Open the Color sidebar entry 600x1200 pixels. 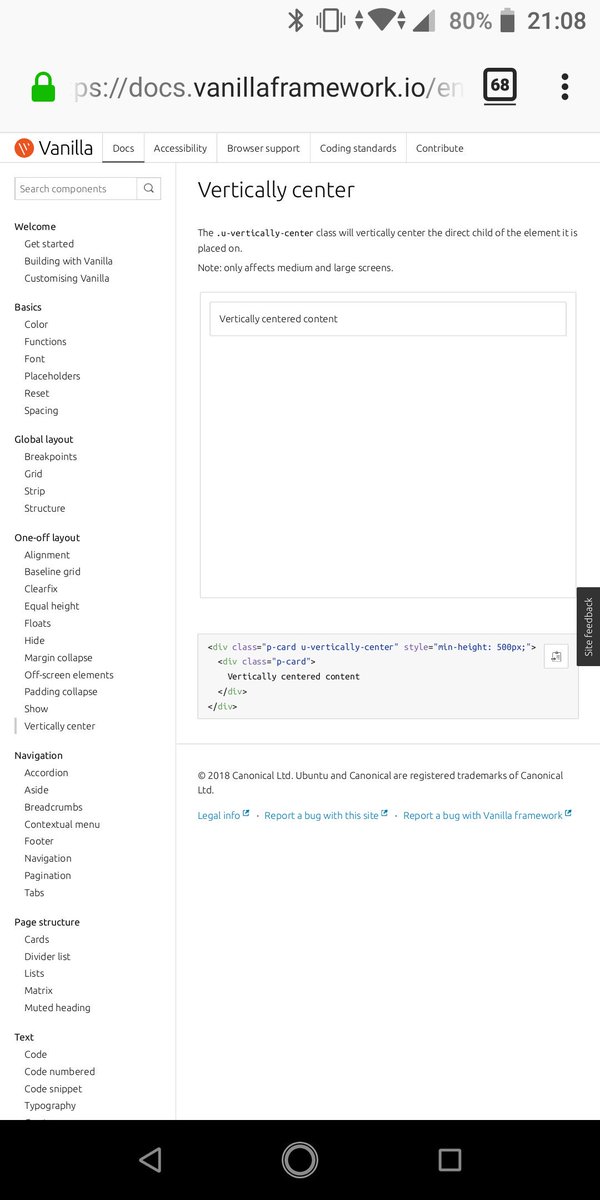tap(36, 324)
